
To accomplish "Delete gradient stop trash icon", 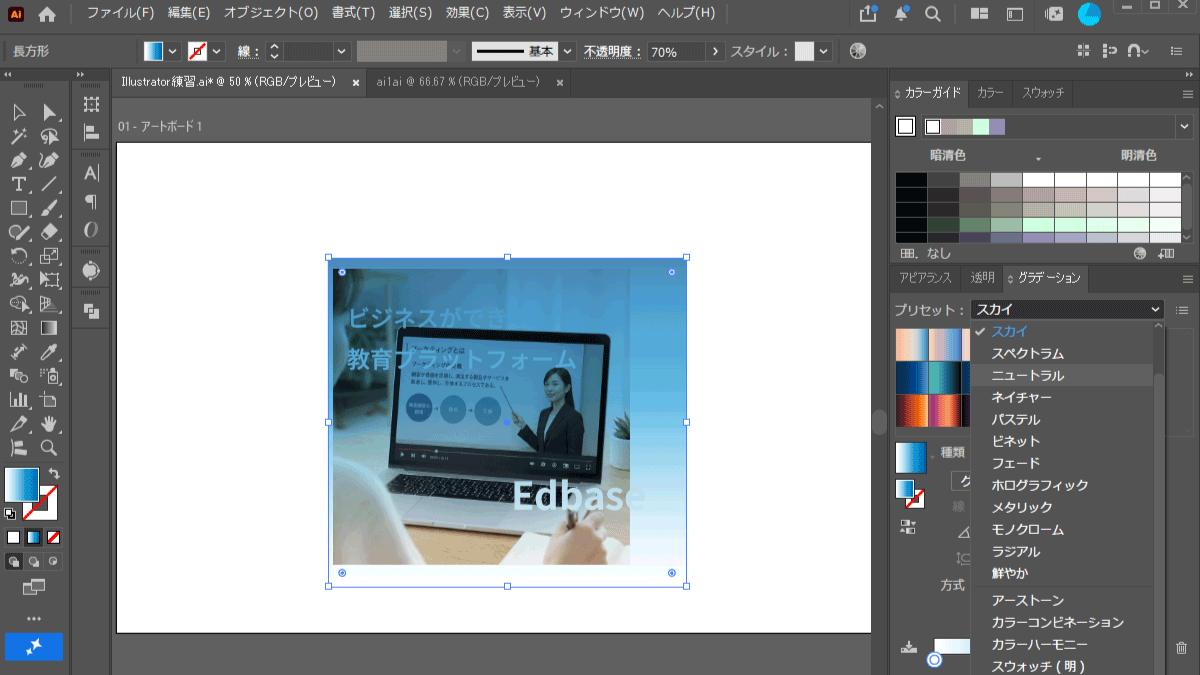I will (1182, 649).
